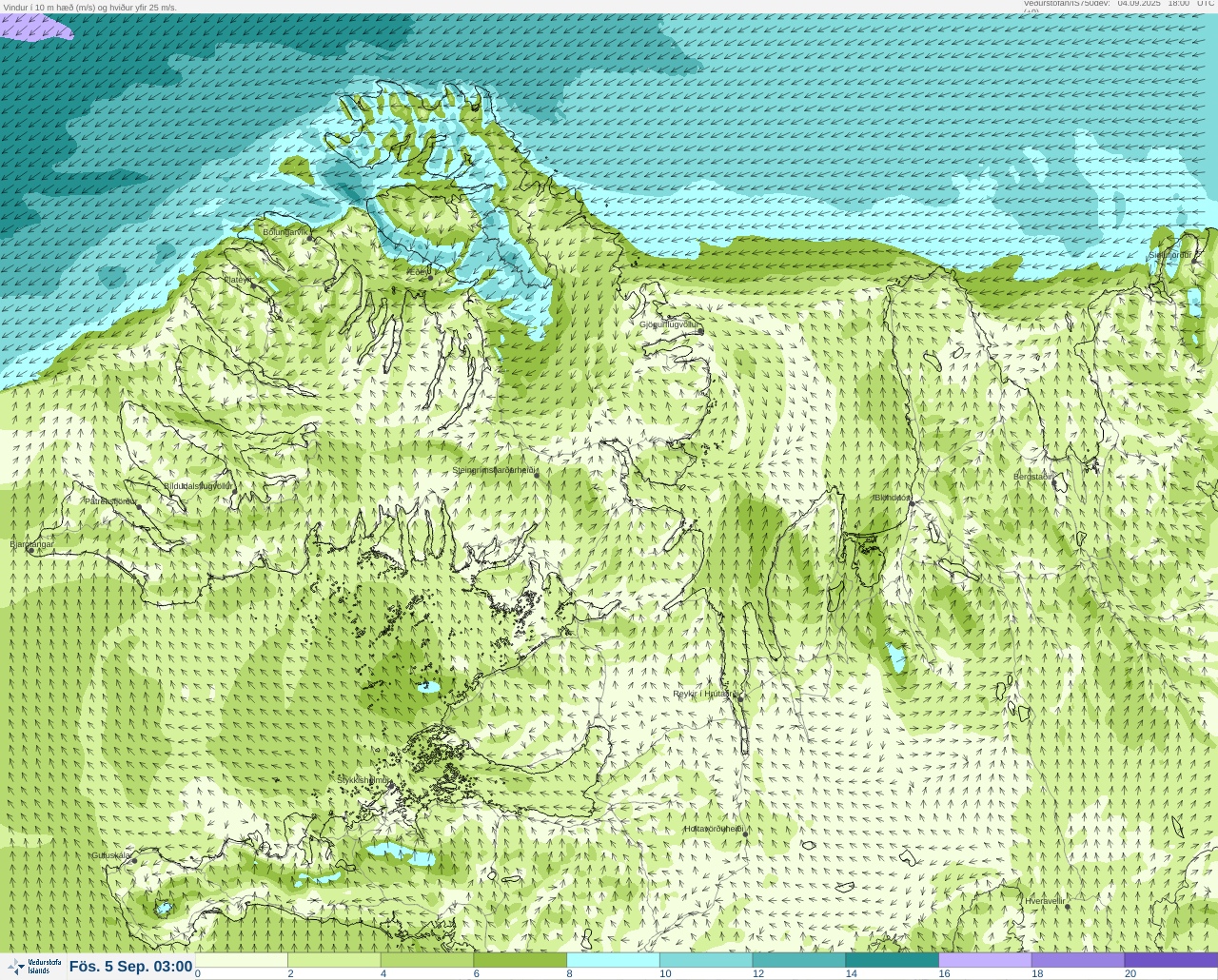Click the 8–10 m/s legend color

pyautogui.click(x=614, y=960)
